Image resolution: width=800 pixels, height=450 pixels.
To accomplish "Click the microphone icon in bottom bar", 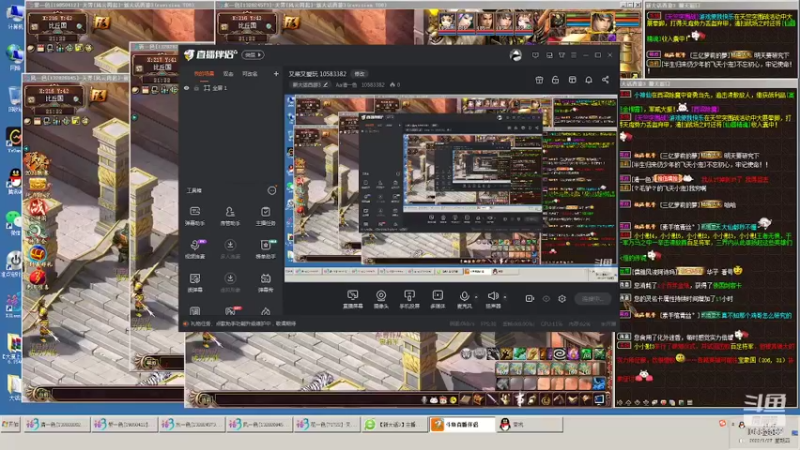I will [x=464, y=298].
